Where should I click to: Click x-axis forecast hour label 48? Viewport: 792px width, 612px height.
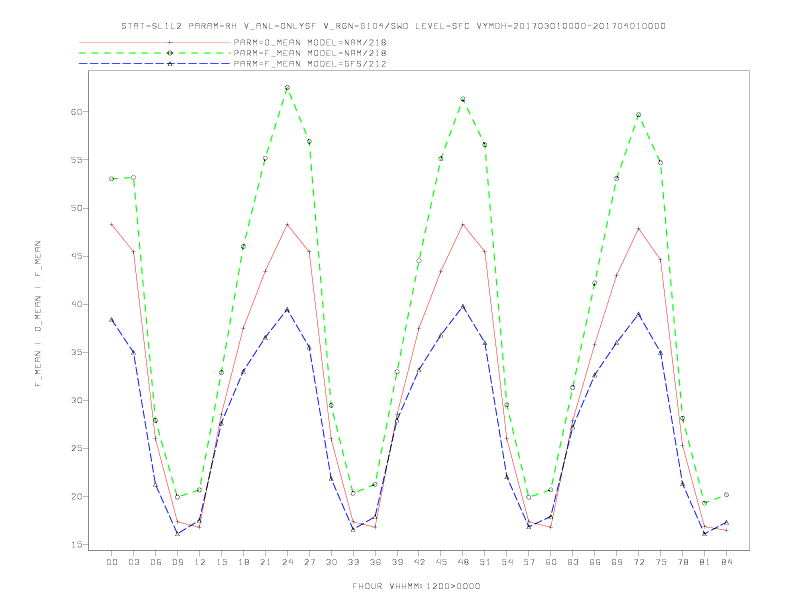463,562
